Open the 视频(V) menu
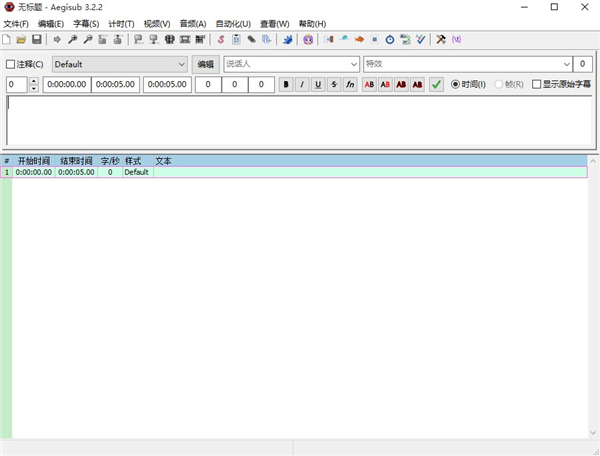 [x=157, y=24]
